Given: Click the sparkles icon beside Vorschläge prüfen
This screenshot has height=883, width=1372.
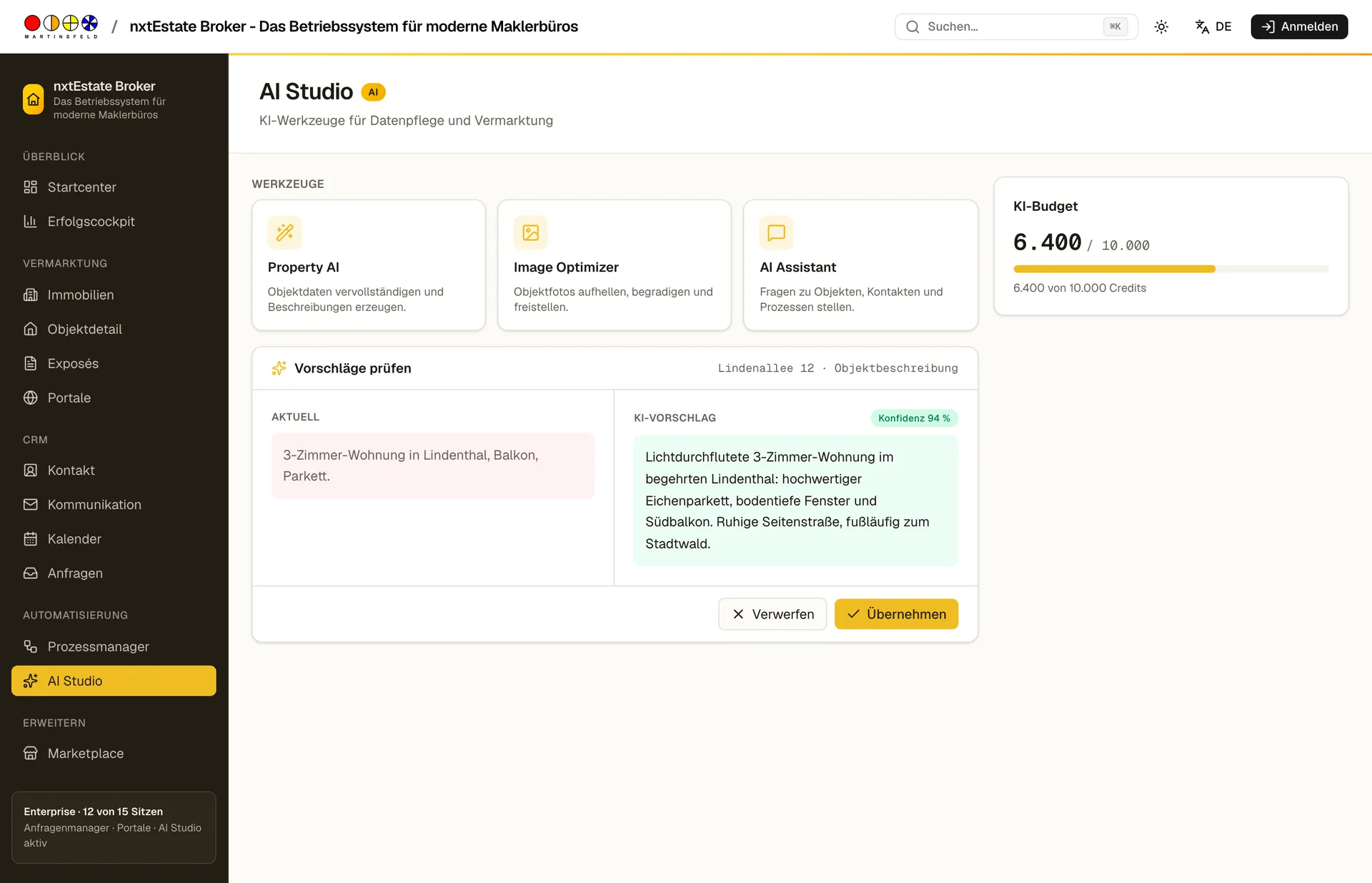Looking at the screenshot, I should [x=279, y=368].
